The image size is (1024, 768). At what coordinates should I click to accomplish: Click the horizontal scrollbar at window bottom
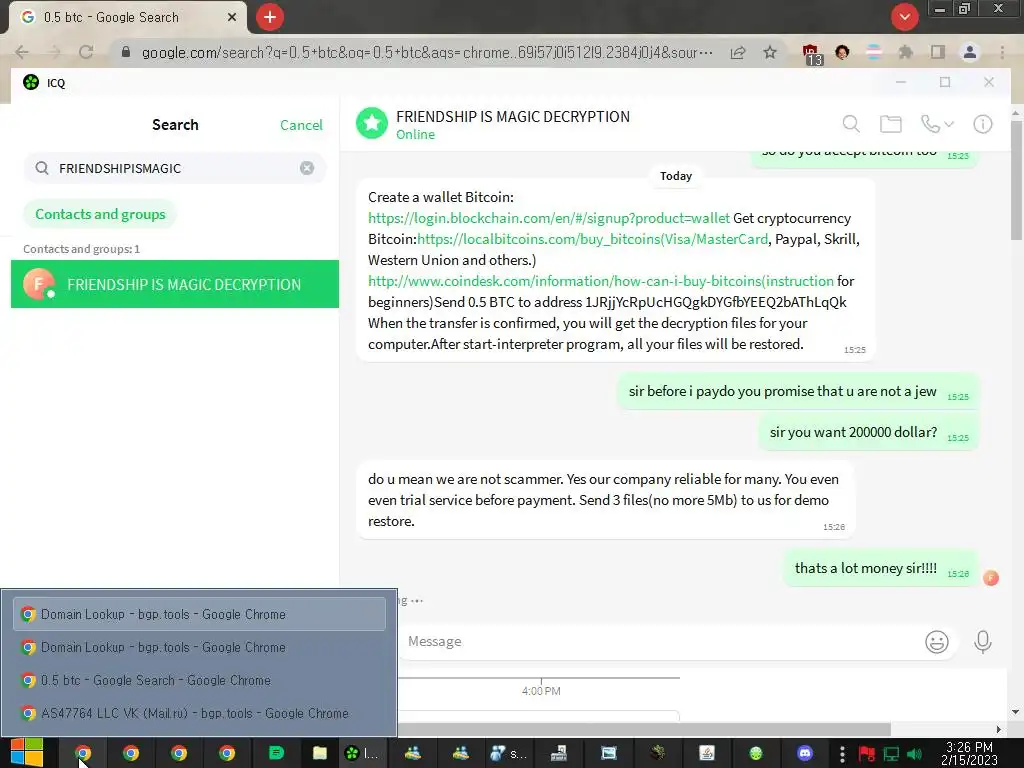point(643,729)
